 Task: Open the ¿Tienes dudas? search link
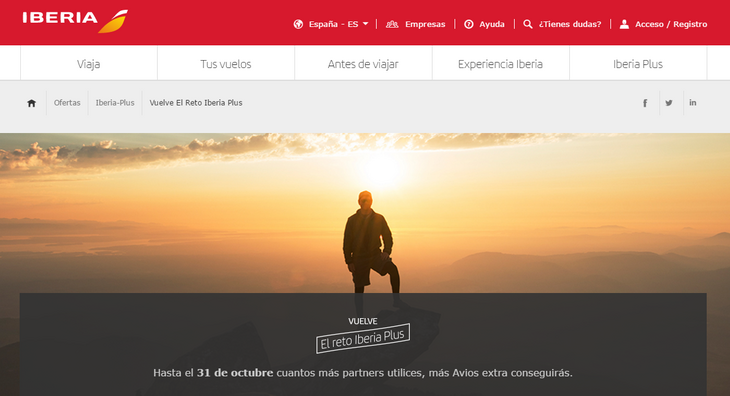570,24
